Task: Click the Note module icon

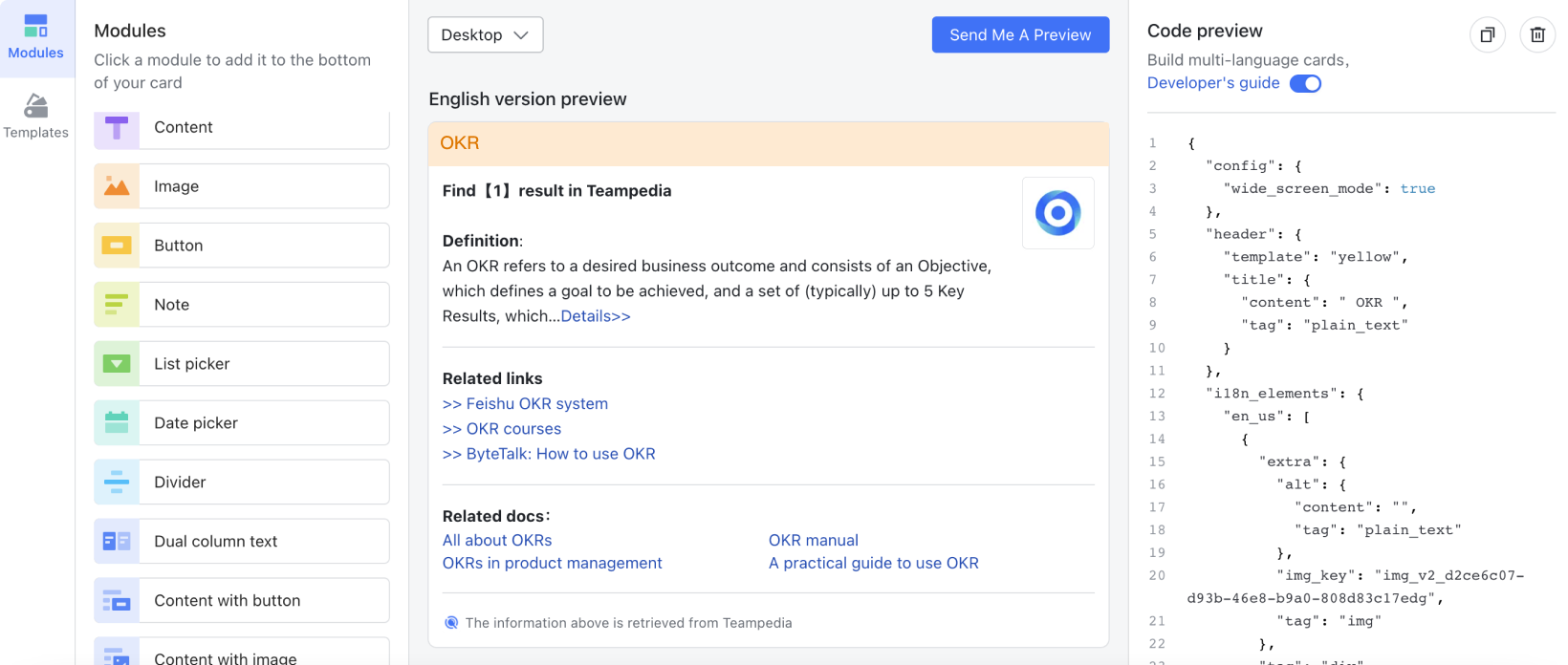Action: [117, 305]
